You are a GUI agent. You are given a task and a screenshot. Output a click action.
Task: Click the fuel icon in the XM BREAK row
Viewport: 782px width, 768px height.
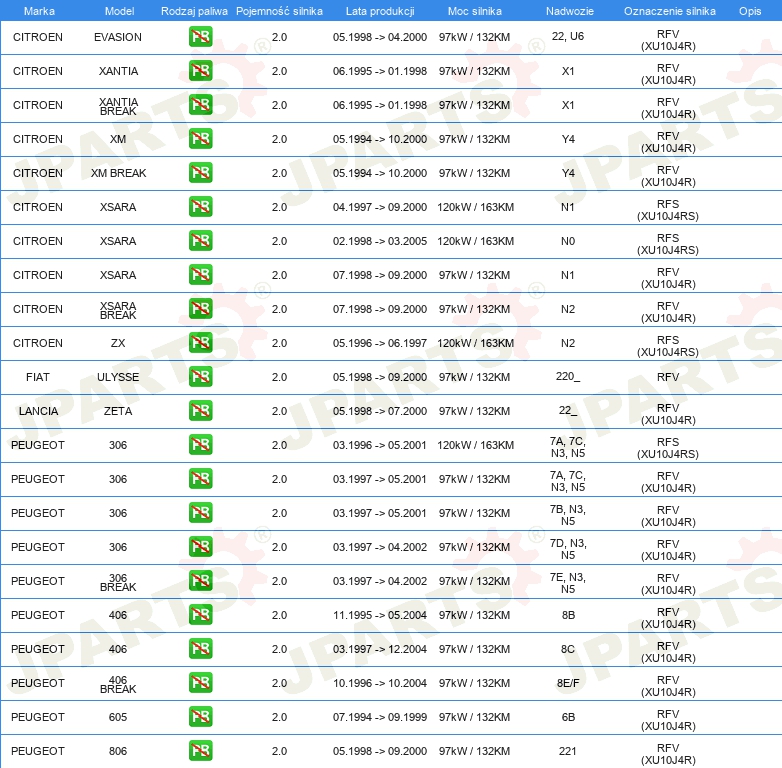point(200,173)
